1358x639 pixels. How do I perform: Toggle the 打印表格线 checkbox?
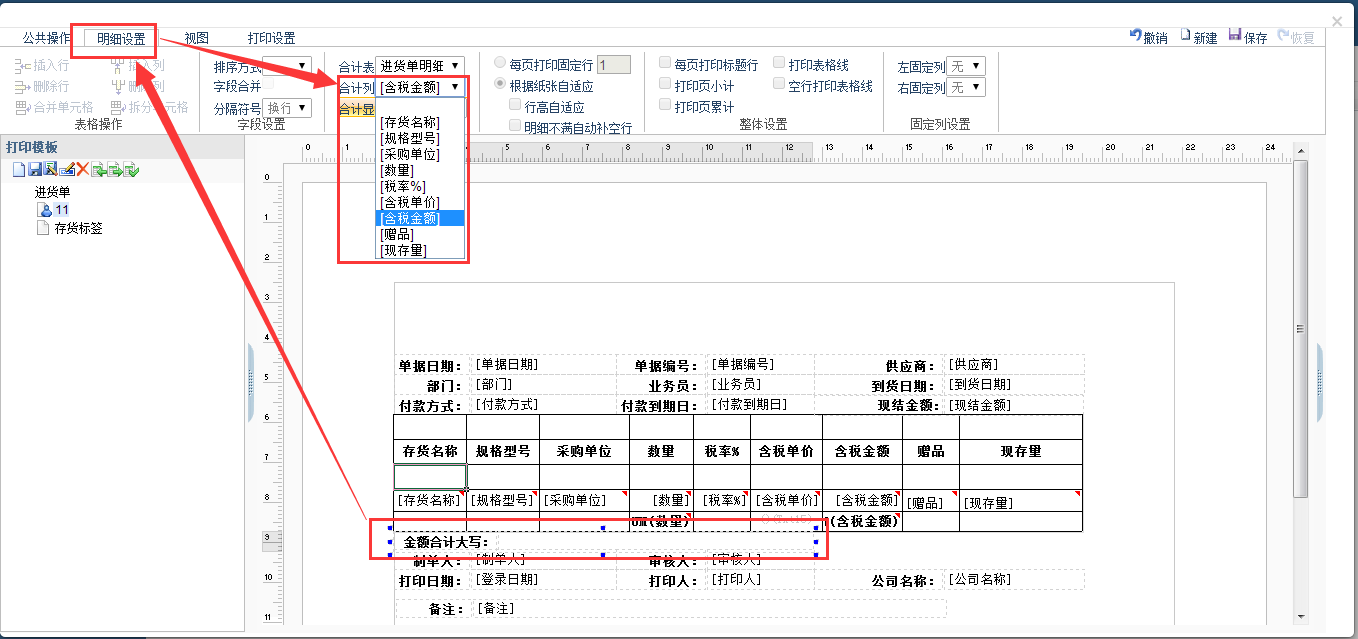pyautogui.click(x=779, y=63)
